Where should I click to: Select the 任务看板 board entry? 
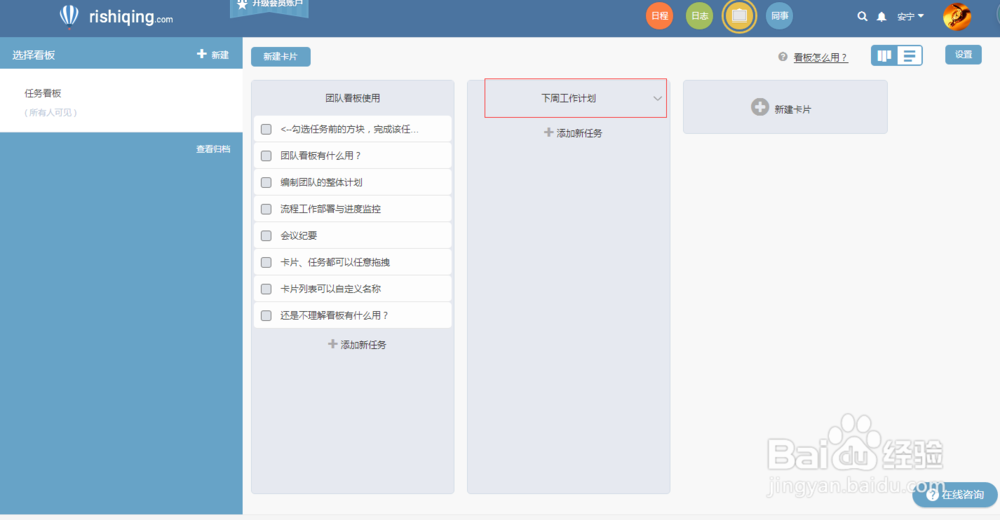[121, 101]
